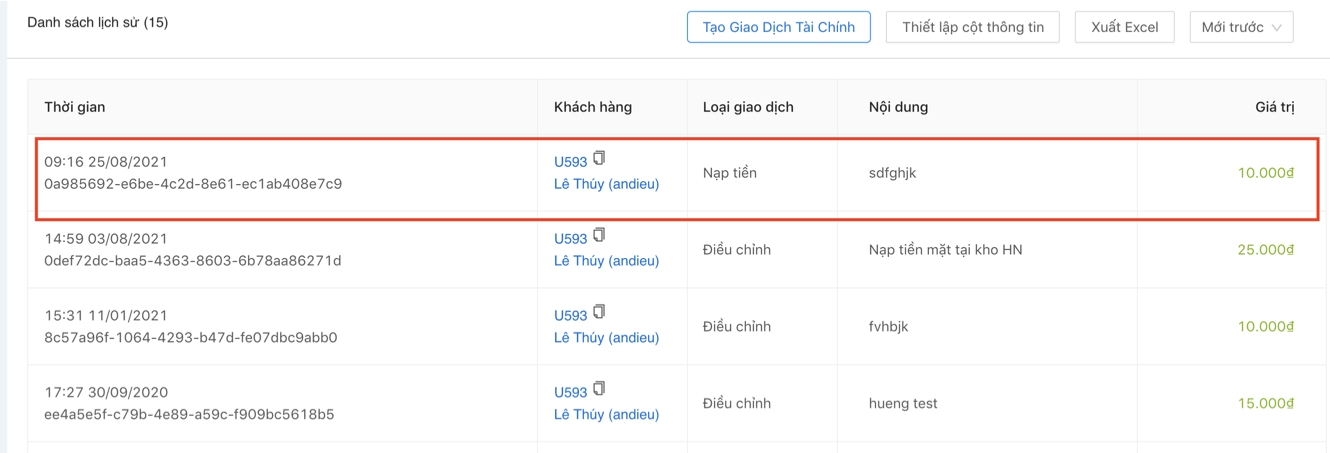1330x453 pixels.
Task: Click "Lê Thúy (andieu)" in the 17:27 30/09/2020 row
Action: point(606,415)
